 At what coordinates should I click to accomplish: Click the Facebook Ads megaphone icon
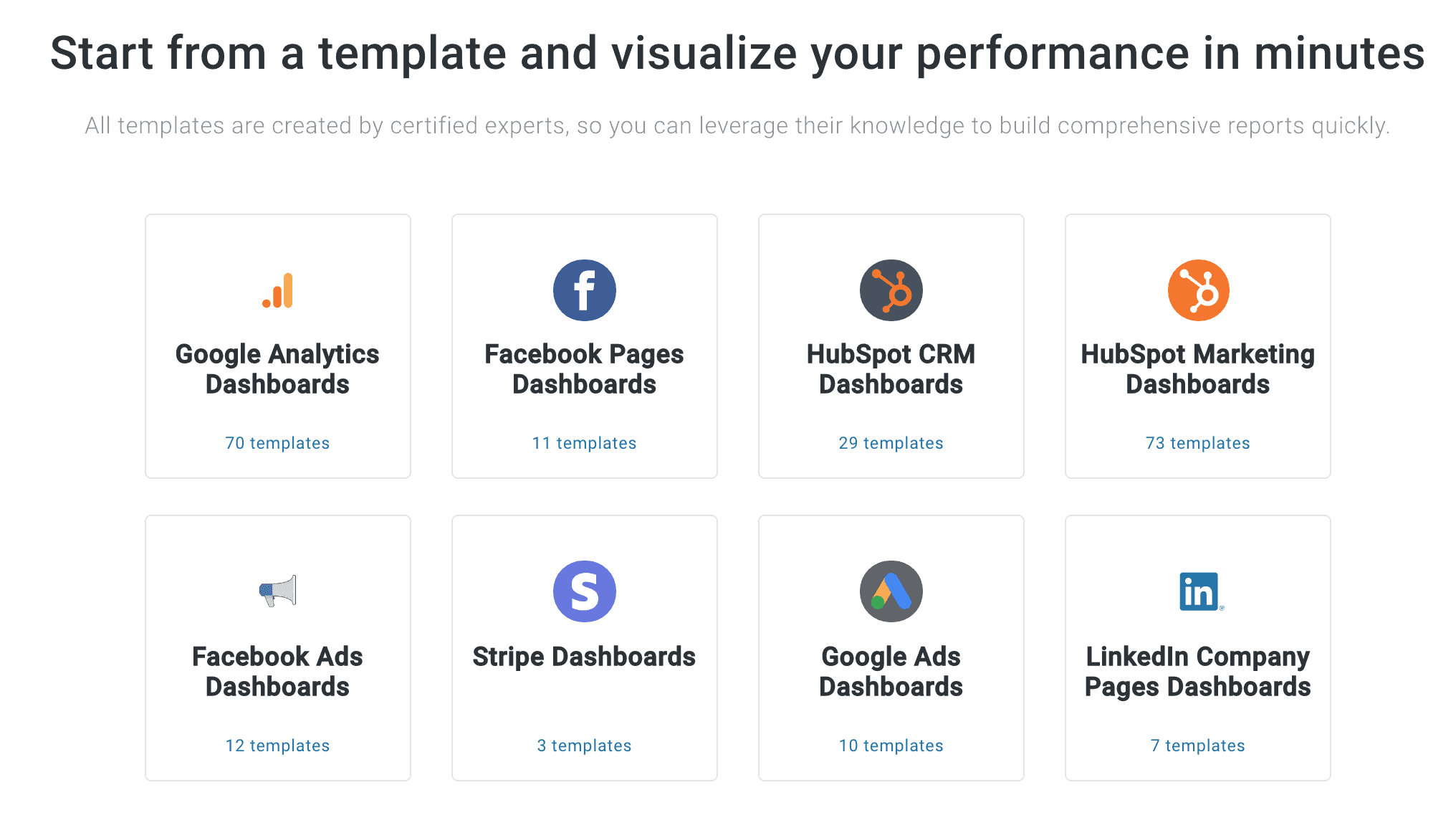(x=278, y=591)
